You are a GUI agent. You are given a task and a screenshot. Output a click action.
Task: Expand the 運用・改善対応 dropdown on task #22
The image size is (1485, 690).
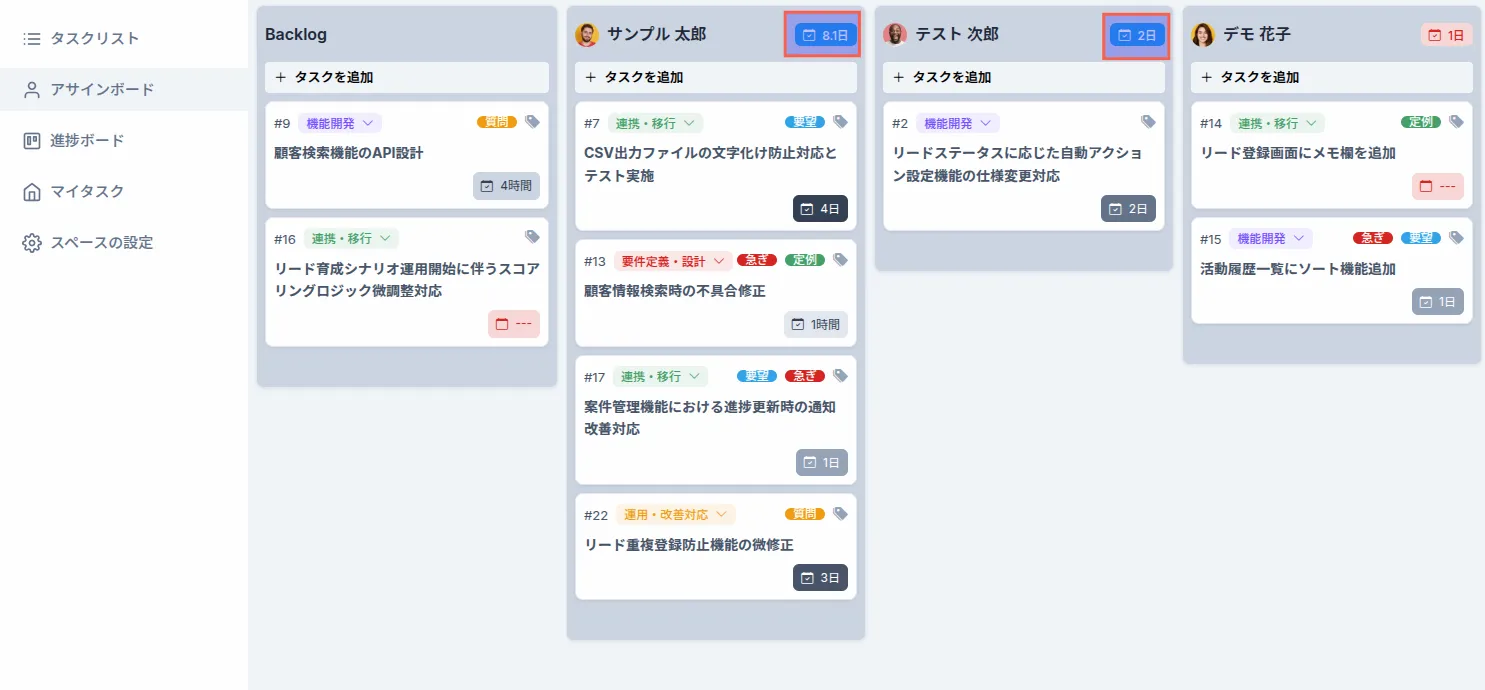click(x=673, y=513)
